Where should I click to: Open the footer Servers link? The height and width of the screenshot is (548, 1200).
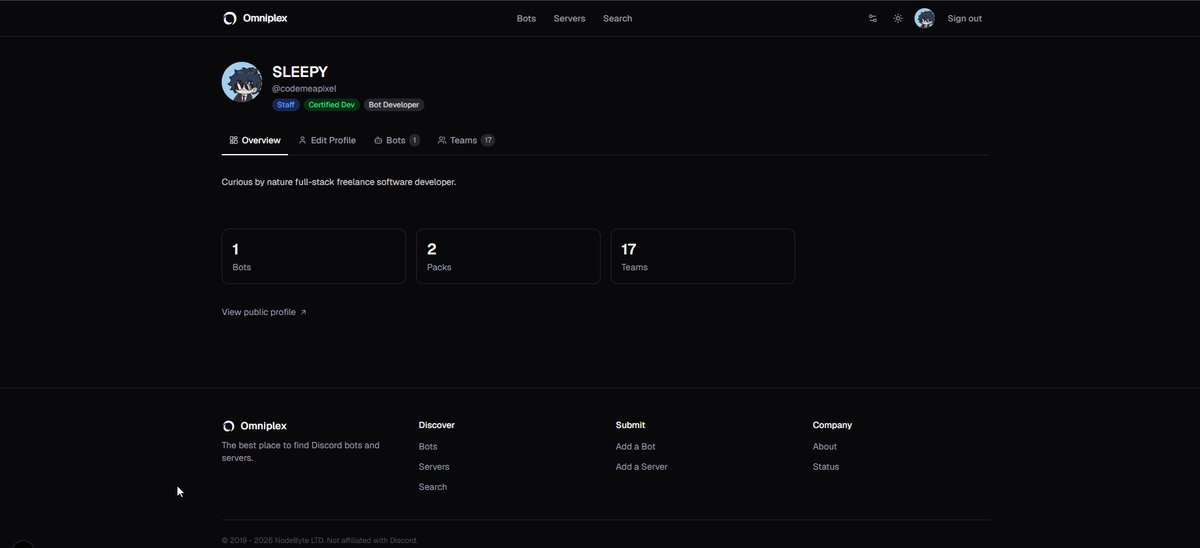click(434, 467)
